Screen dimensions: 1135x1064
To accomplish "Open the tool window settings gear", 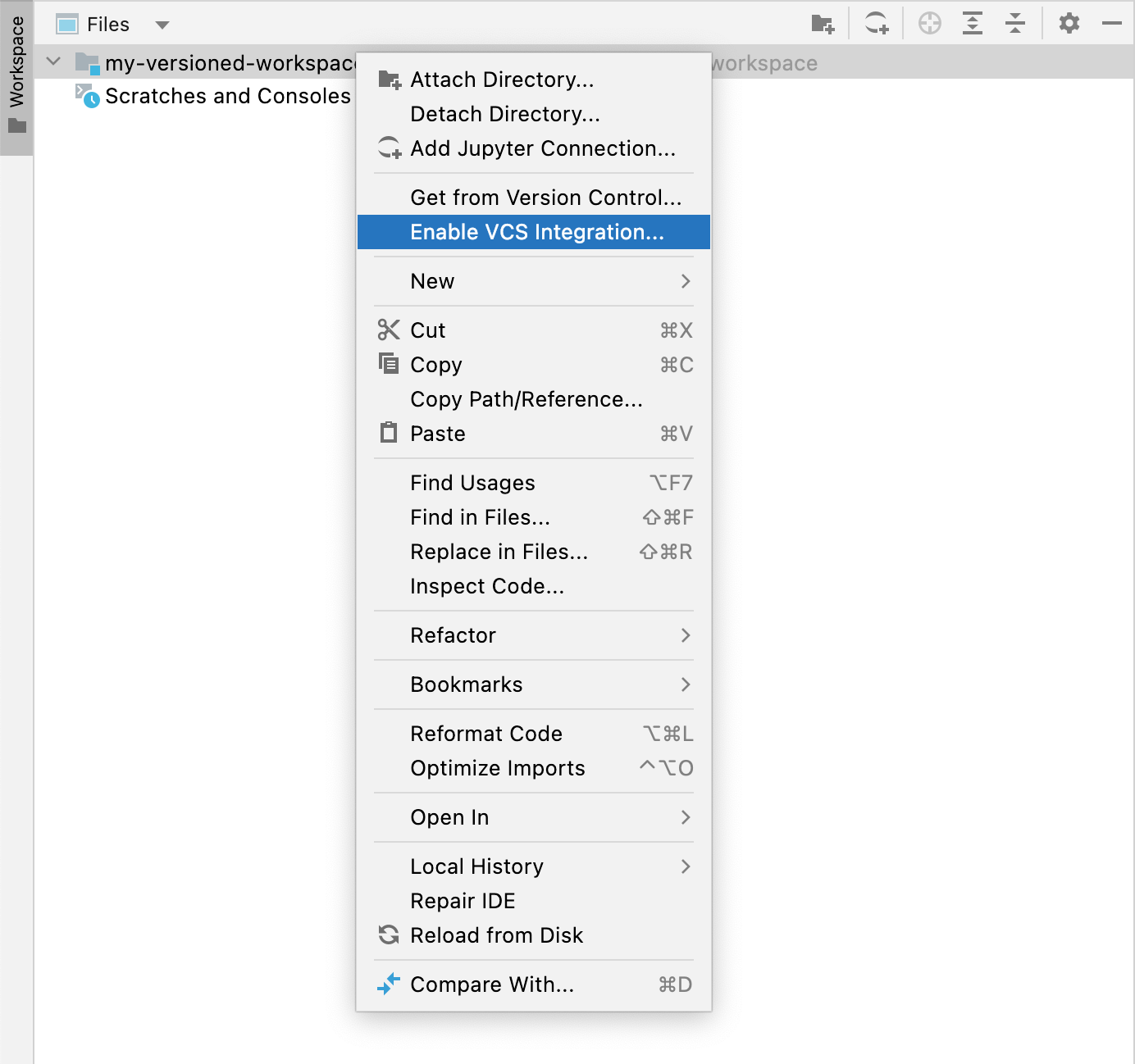I will 1069,23.
